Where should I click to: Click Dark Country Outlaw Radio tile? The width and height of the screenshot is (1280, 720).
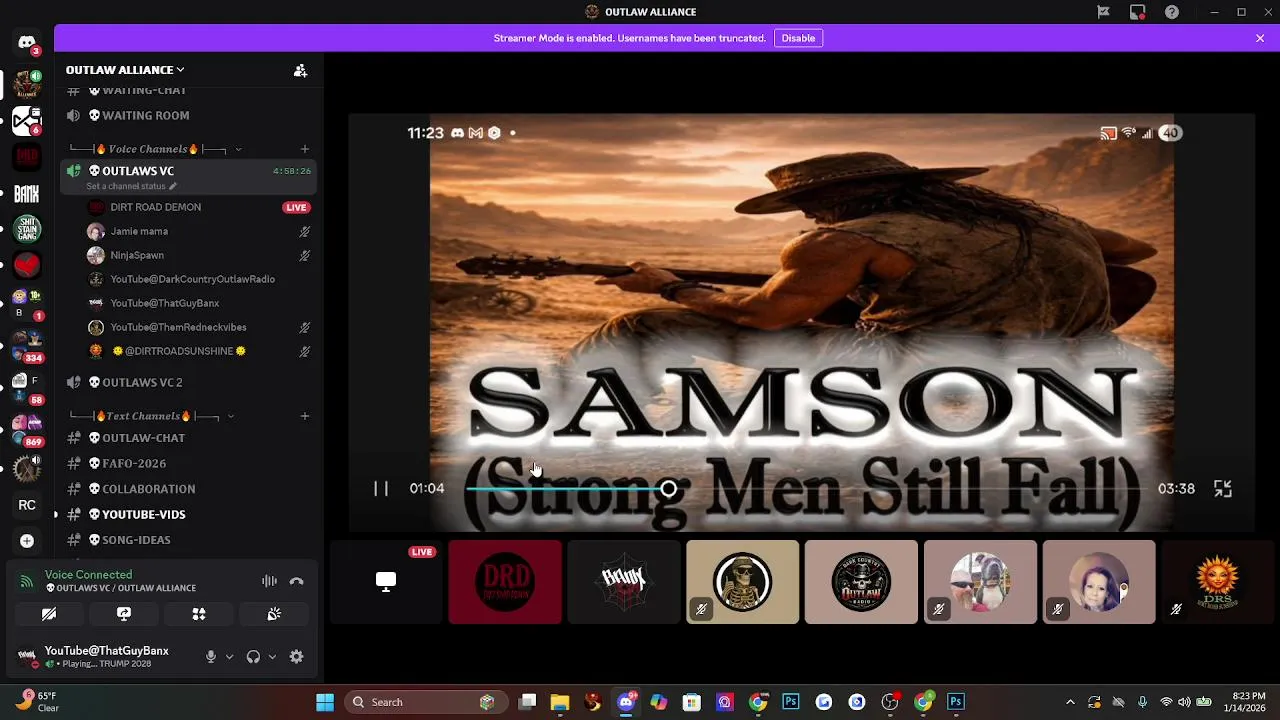click(861, 582)
